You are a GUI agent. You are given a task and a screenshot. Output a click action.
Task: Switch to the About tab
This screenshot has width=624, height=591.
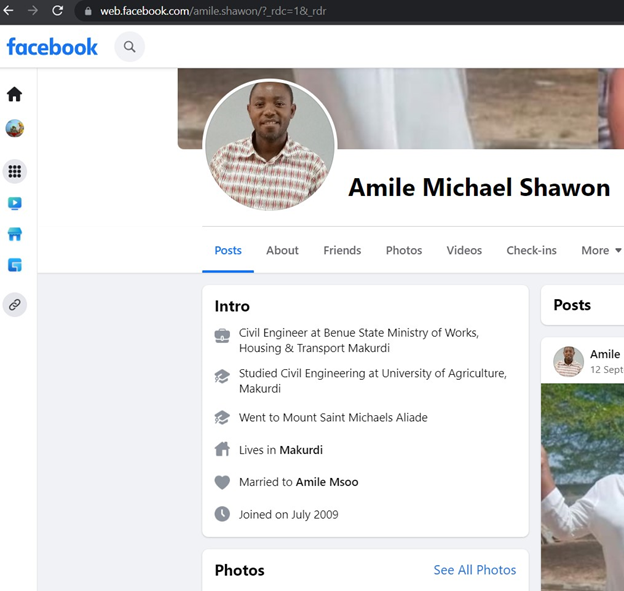pos(282,250)
